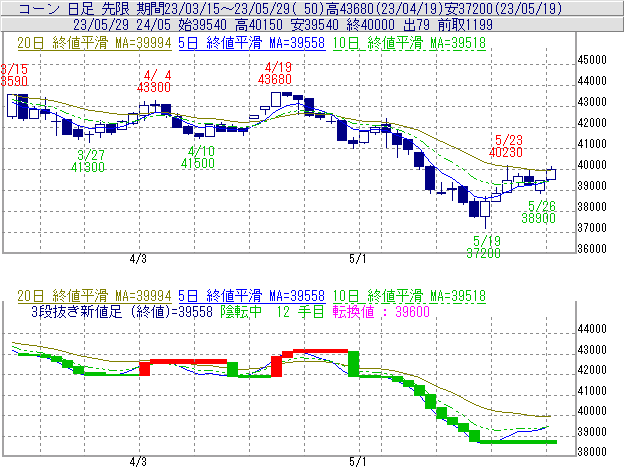Click the 5/1 date marker on lower chart
The width and height of the screenshot is (624, 475).
coord(359,463)
